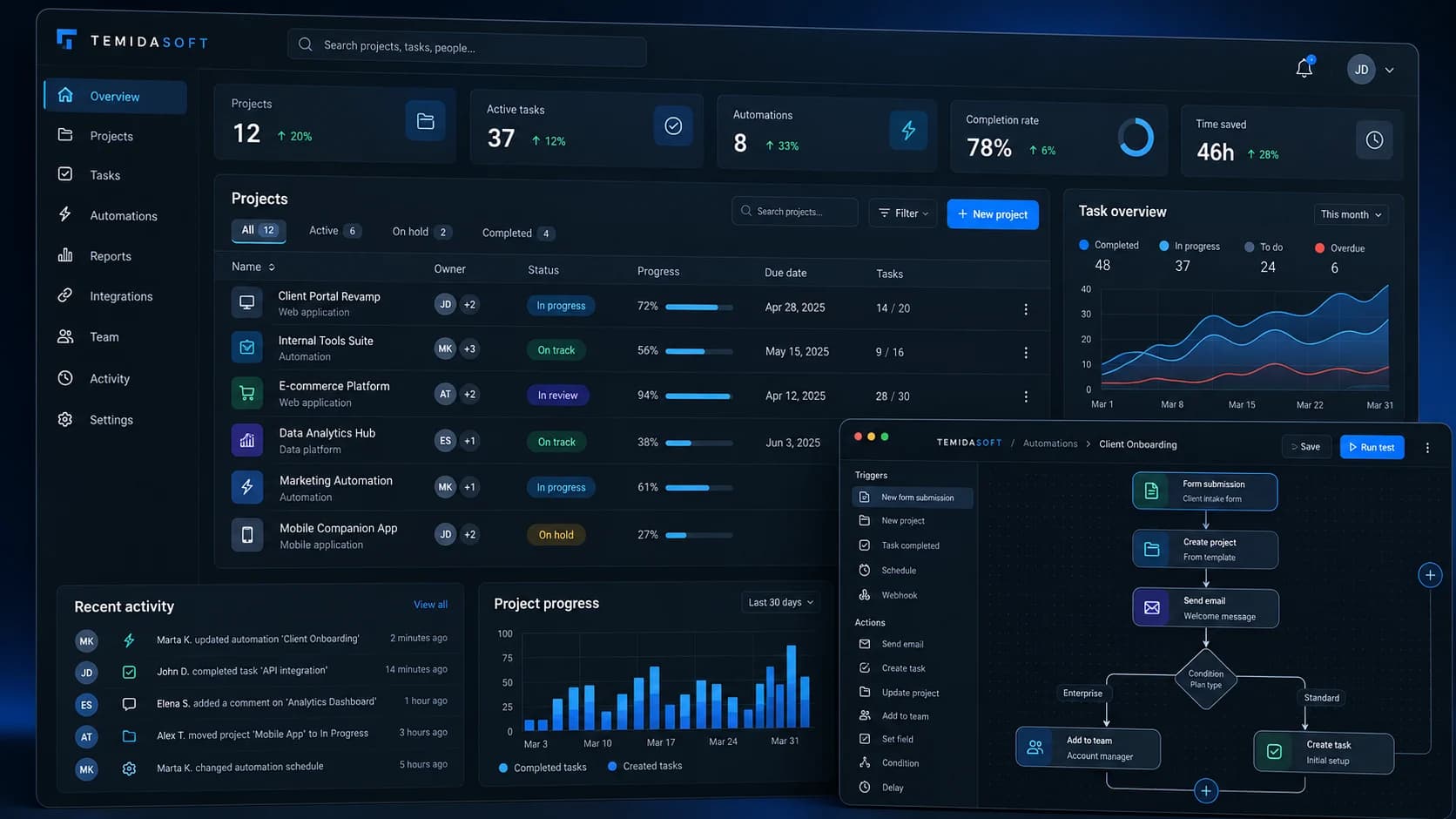Click the Data Analytics Hub project icon
1456x819 pixels.
click(247, 440)
